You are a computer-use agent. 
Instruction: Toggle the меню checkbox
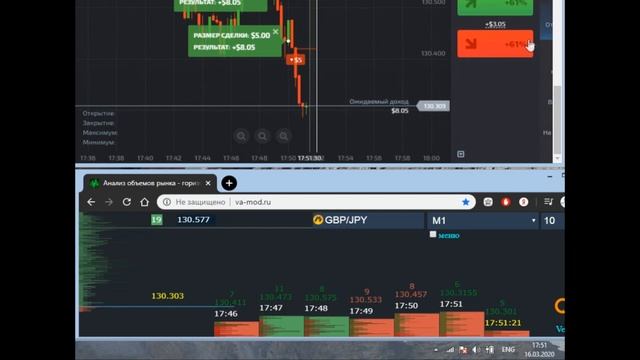(433, 234)
